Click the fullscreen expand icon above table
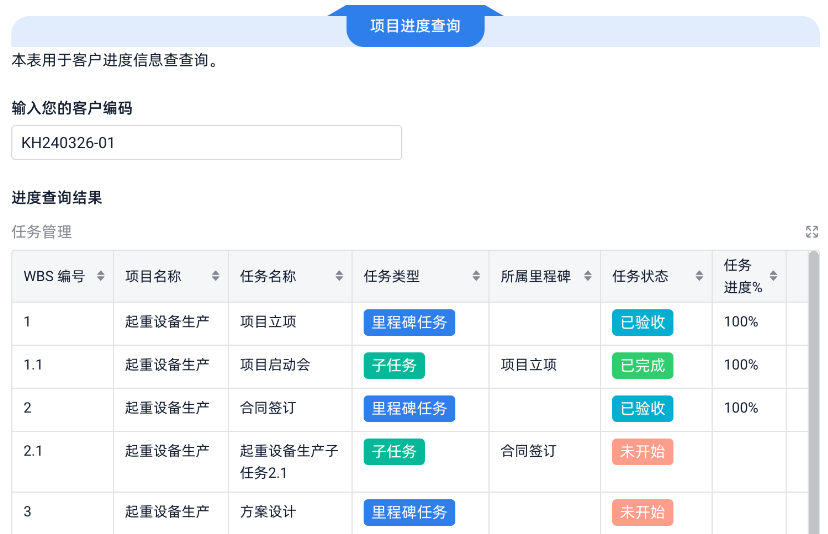This screenshot has width=828, height=534. [x=812, y=232]
